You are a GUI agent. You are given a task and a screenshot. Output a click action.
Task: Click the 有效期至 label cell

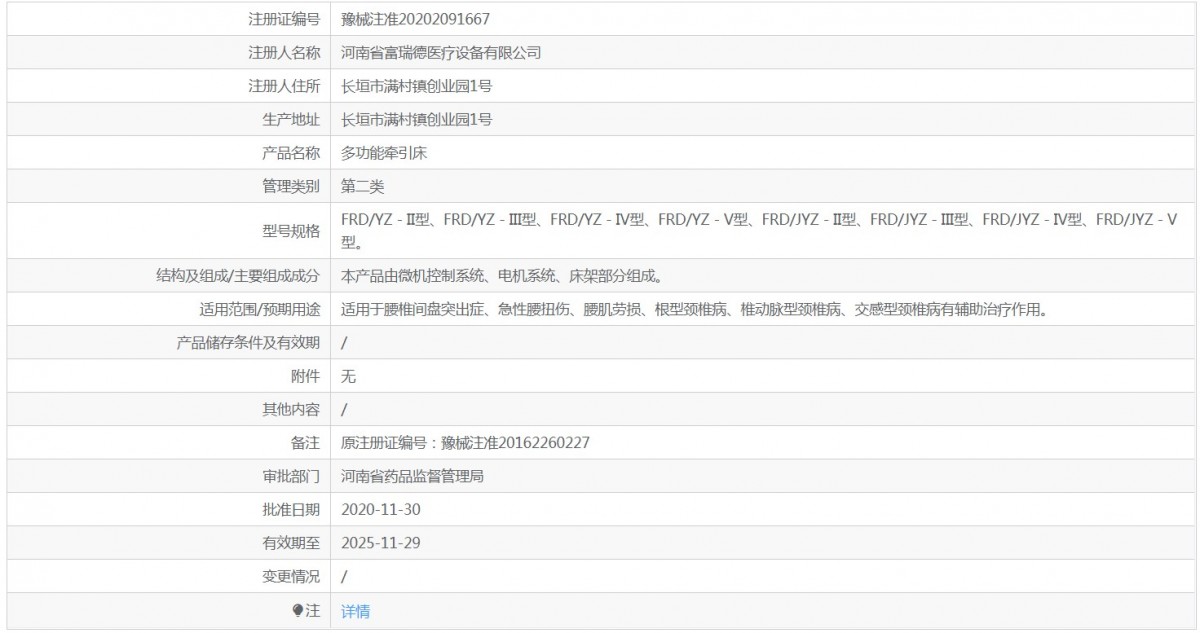pyautogui.click(x=167, y=543)
